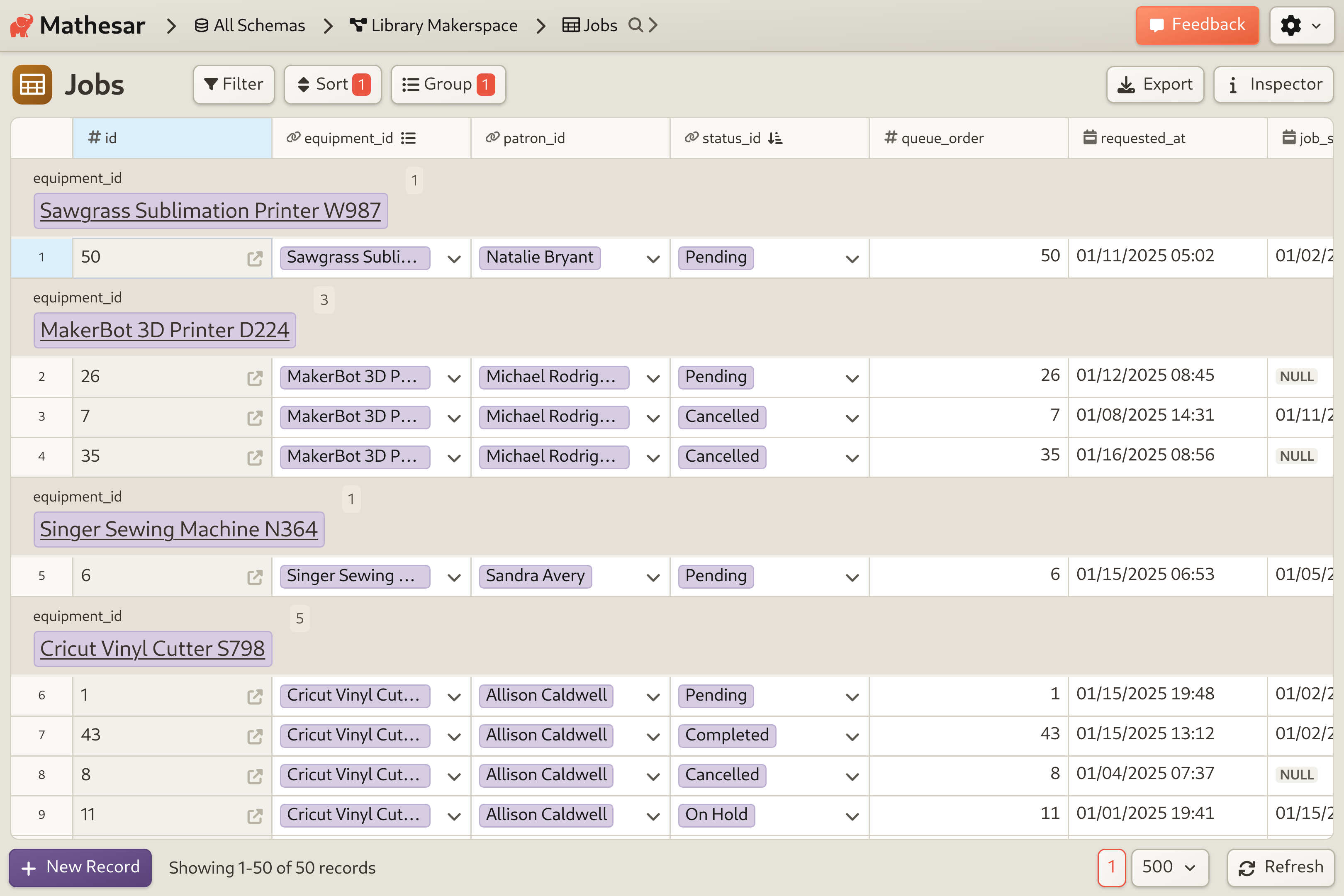This screenshot has width=1344, height=896.
Task: Click the breadcrumb chevron after Jobs search
Action: tap(653, 25)
